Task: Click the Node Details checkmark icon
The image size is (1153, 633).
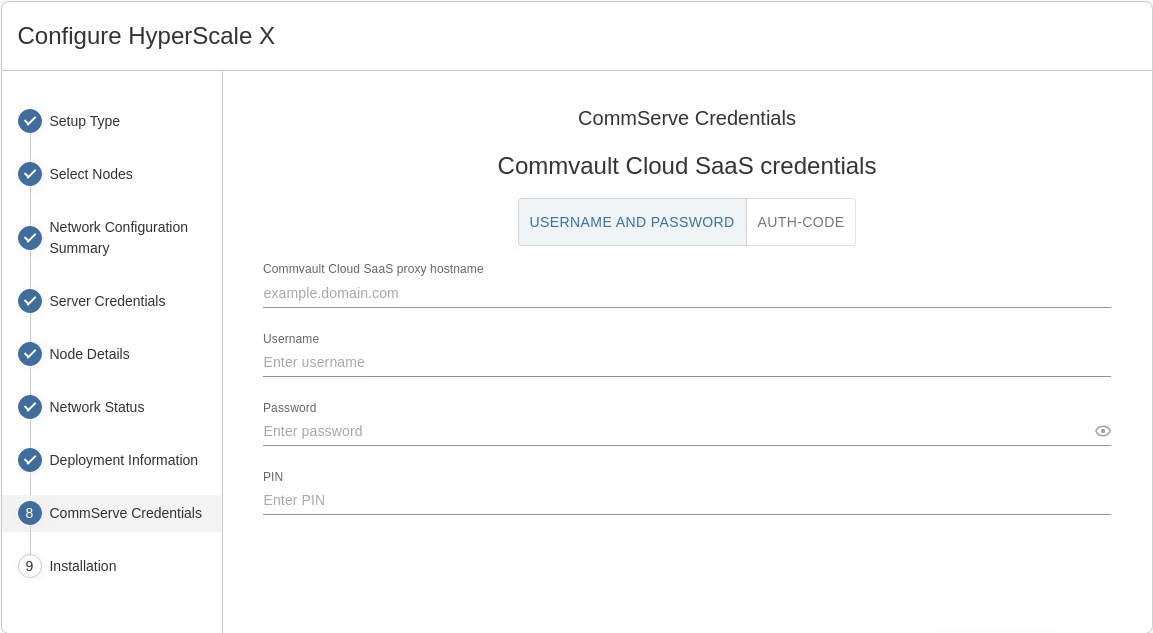Action: click(x=30, y=354)
